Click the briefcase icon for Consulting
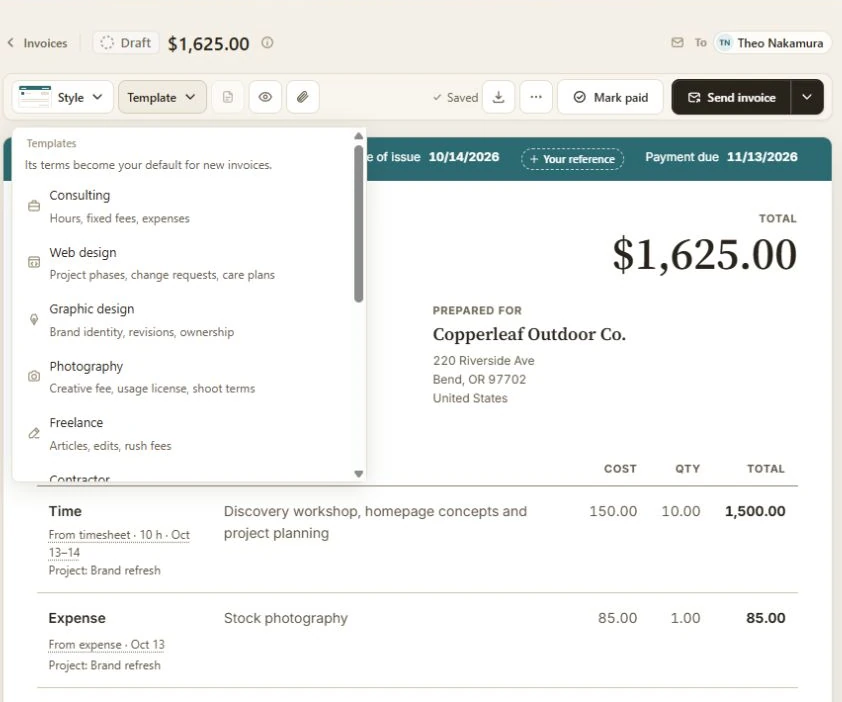Viewport: 842px width, 702px height. point(34,206)
